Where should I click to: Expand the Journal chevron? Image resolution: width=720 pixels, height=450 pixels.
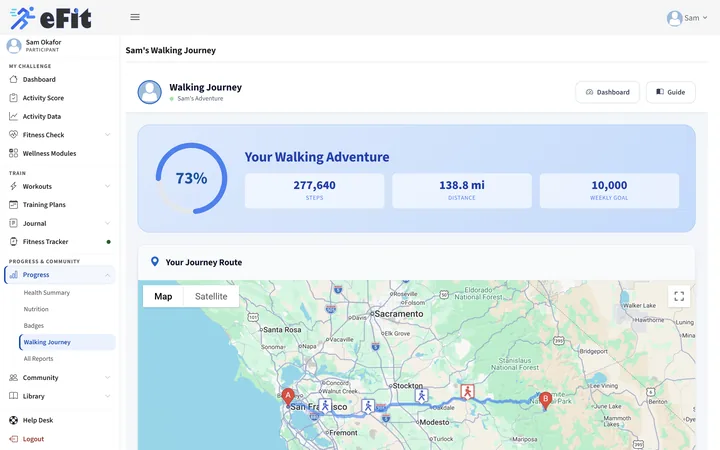(x=107, y=223)
